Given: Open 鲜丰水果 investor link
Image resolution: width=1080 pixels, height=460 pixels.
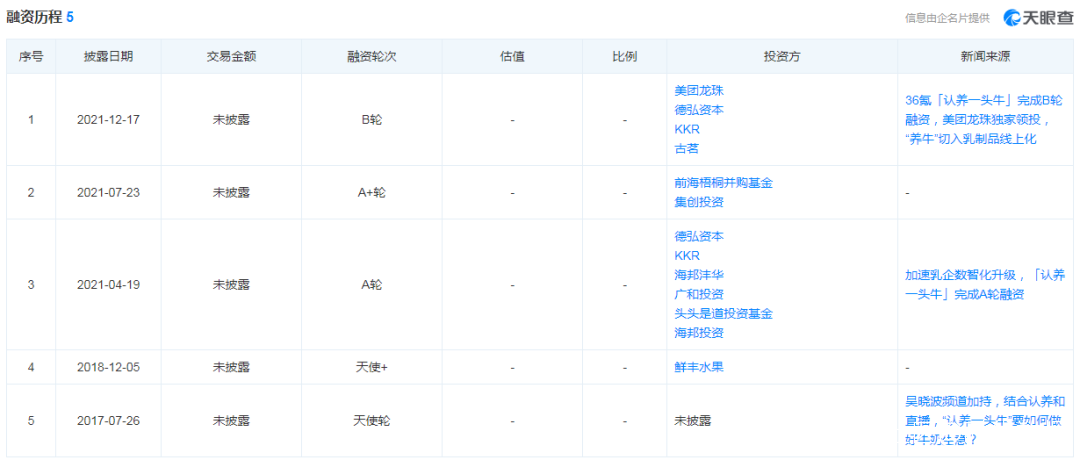Looking at the screenshot, I should (699, 366).
